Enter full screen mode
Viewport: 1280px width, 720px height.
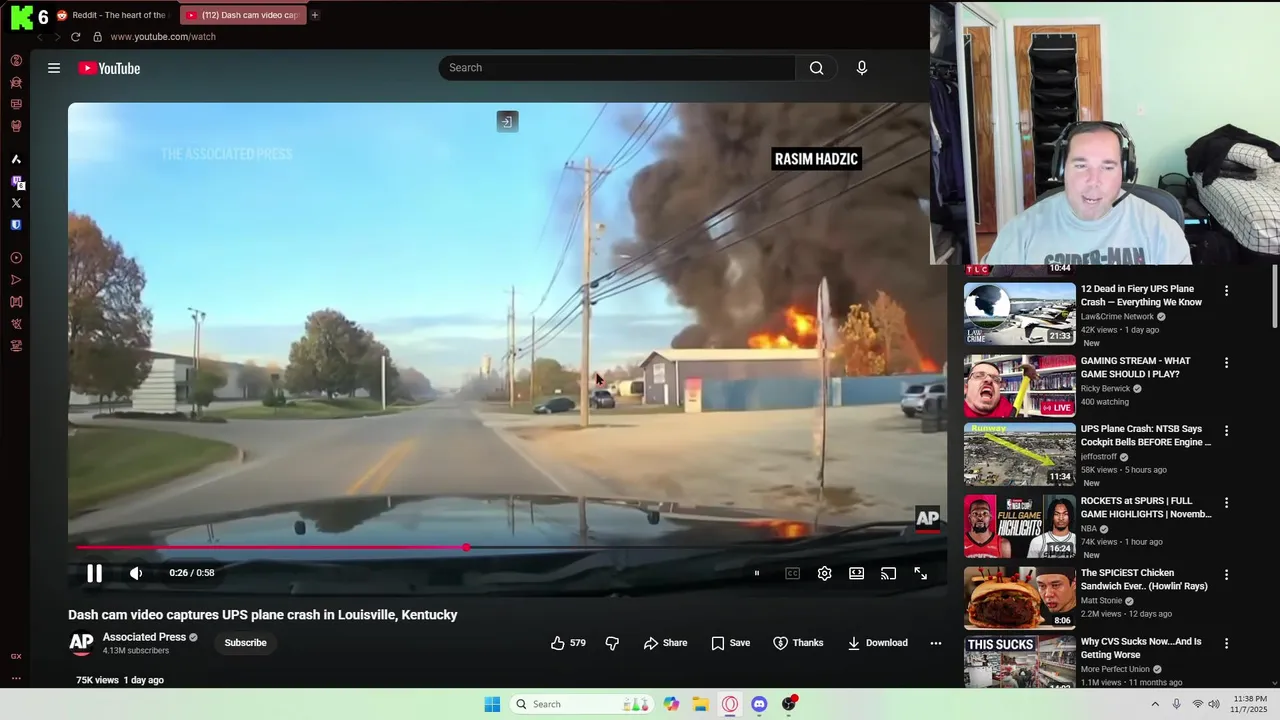point(920,573)
